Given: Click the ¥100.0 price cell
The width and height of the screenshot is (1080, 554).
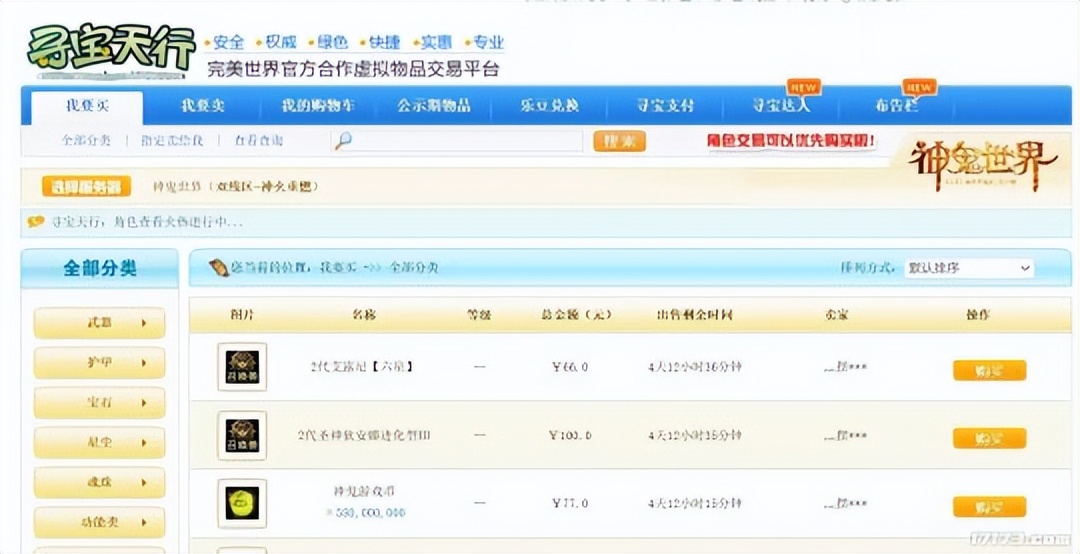Looking at the screenshot, I should (x=570, y=435).
